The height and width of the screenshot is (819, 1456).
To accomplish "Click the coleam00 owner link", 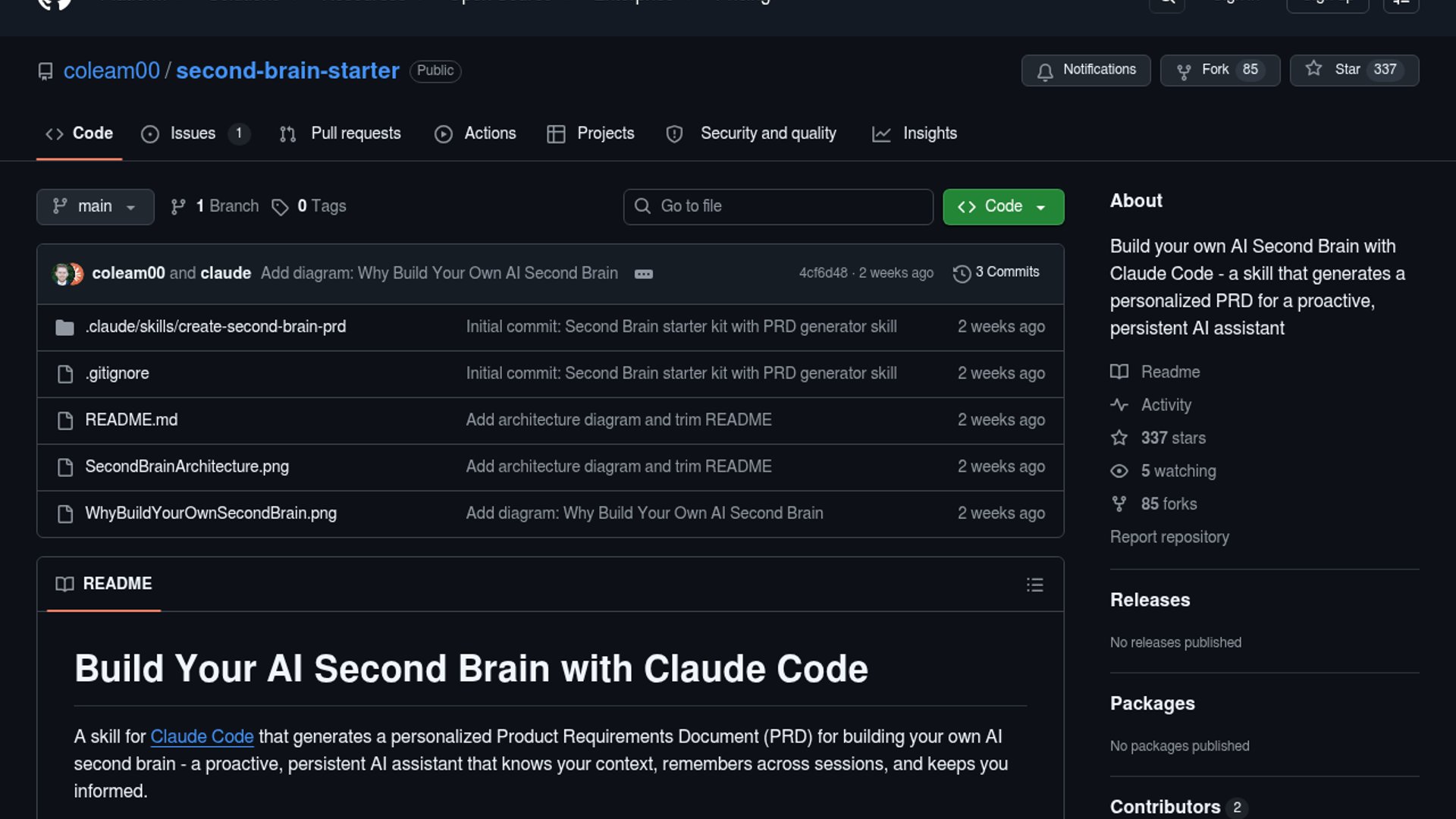I will coord(111,71).
